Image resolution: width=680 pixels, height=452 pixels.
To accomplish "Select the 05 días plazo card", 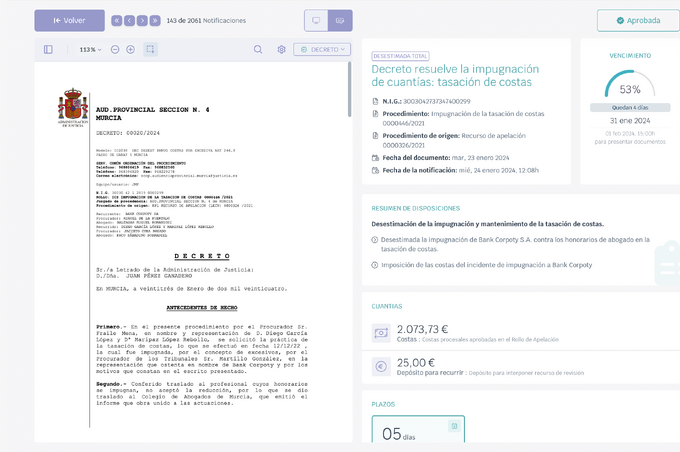I will pyautogui.click(x=418, y=429).
